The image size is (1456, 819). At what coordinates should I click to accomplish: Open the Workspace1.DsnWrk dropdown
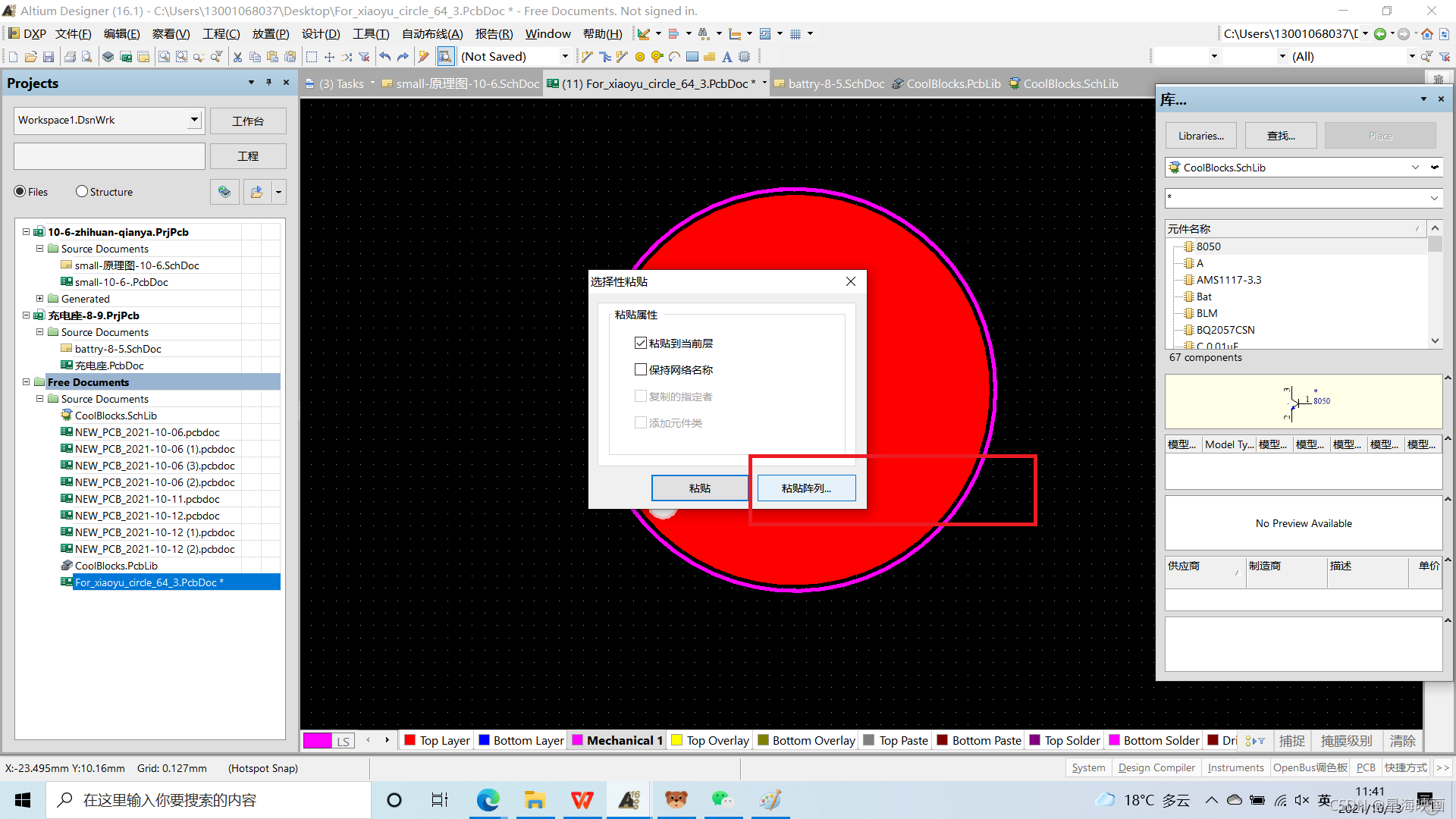194,120
